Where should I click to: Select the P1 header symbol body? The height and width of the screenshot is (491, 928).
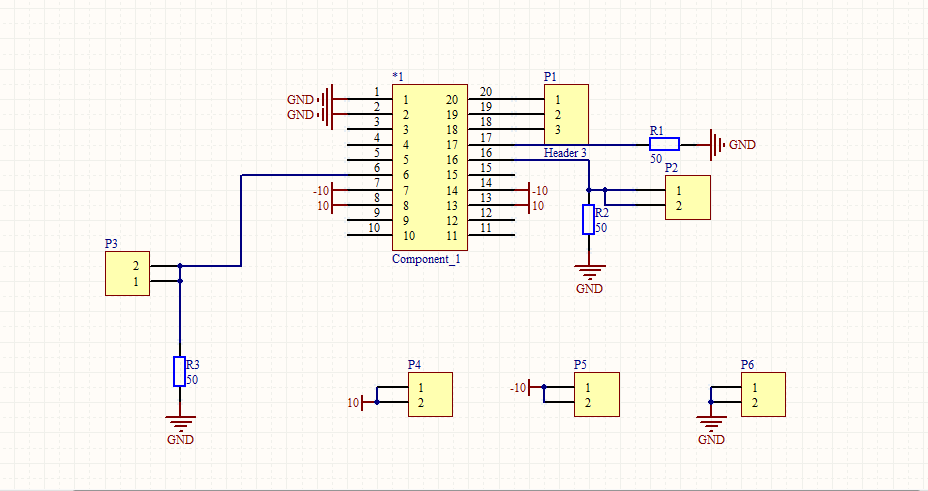tap(566, 114)
